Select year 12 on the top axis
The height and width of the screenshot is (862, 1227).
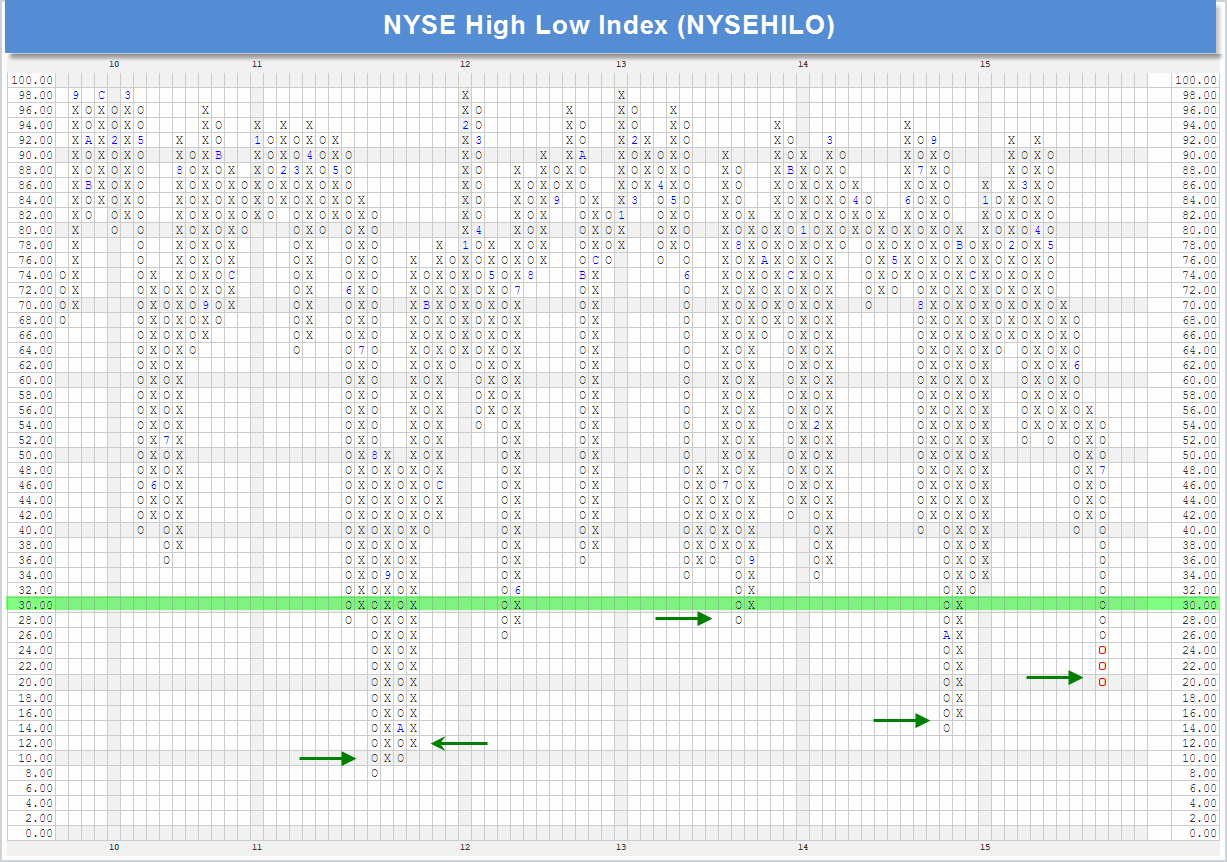click(x=465, y=64)
